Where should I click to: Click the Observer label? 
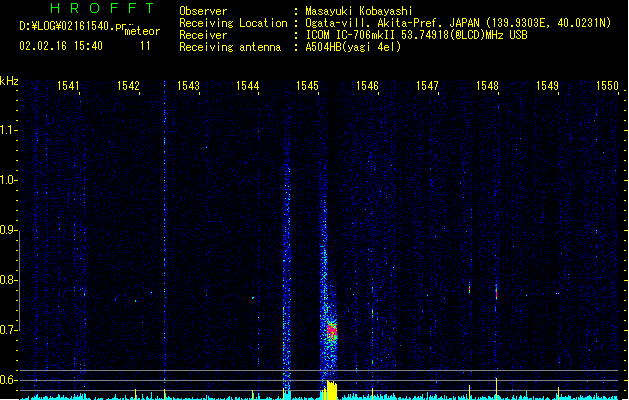(x=203, y=11)
